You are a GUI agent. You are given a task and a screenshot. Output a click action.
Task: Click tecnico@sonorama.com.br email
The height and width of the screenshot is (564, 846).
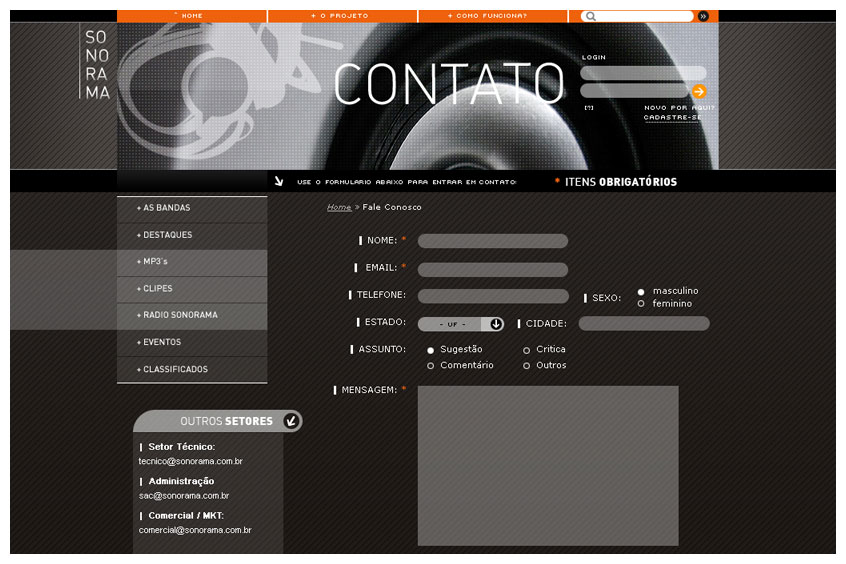click(x=190, y=461)
